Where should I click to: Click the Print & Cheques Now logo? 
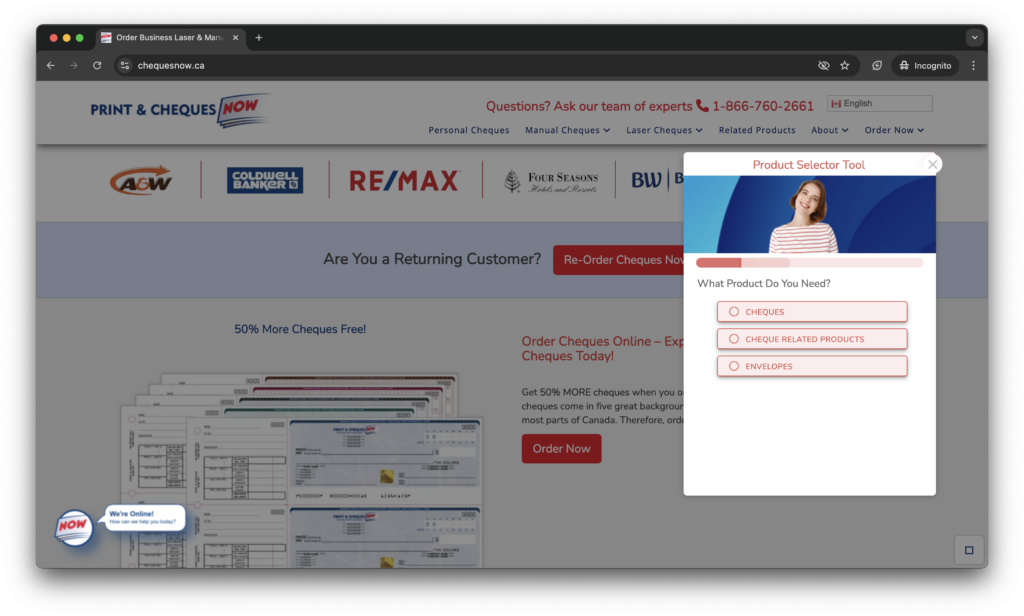tap(180, 109)
